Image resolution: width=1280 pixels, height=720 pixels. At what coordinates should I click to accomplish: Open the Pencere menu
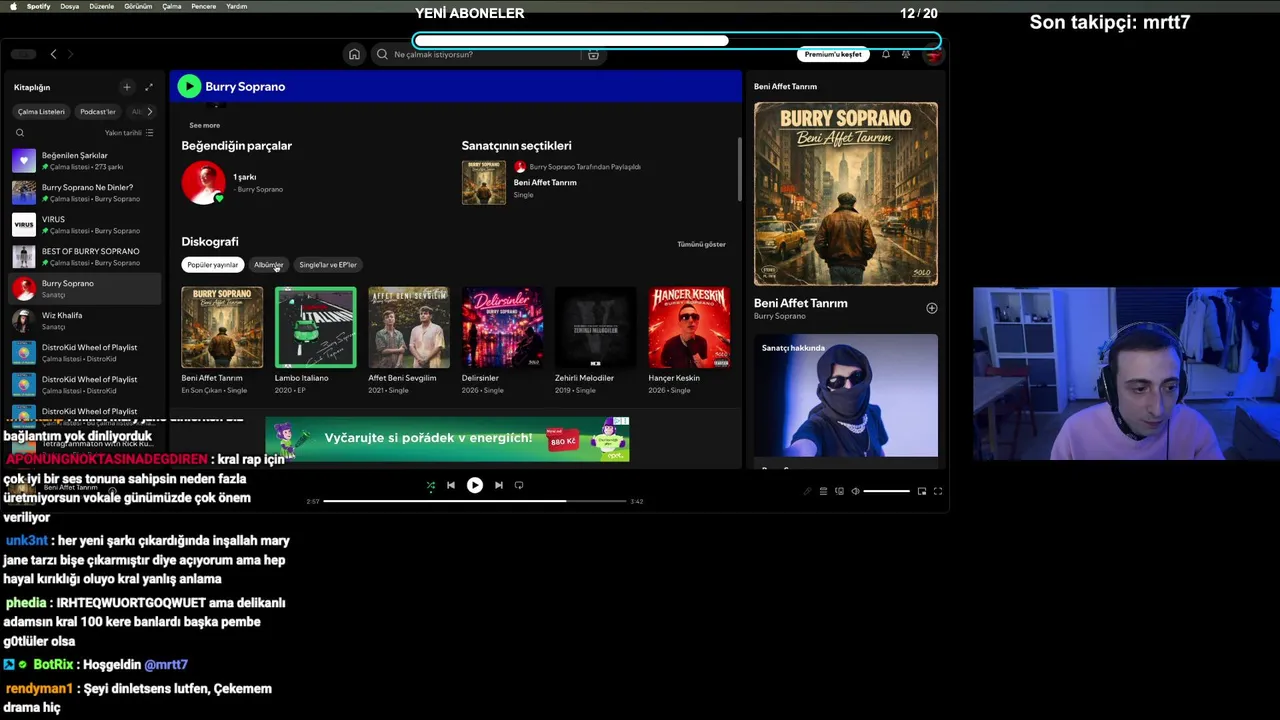point(203,6)
